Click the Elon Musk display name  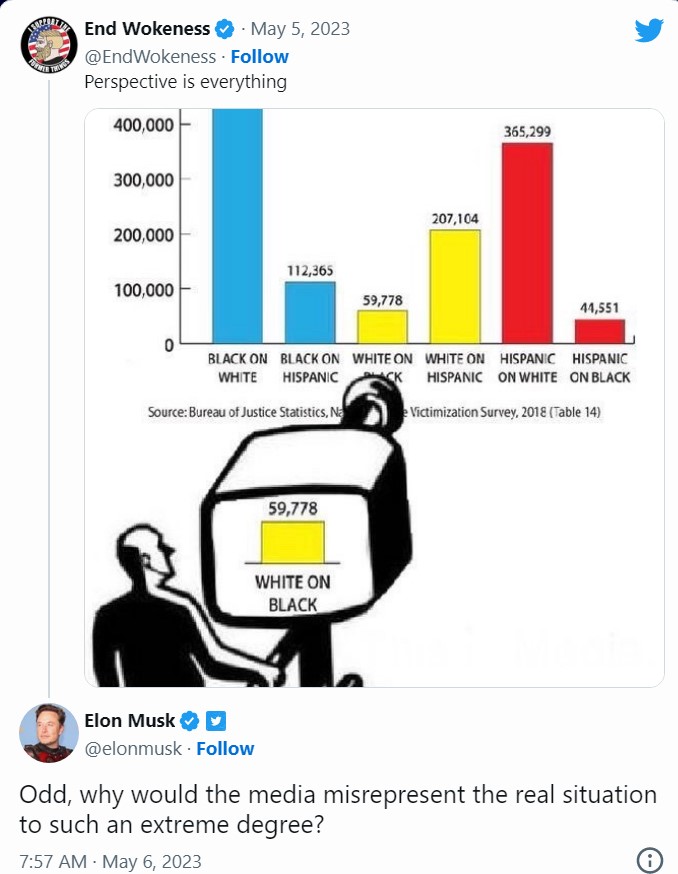[130, 721]
